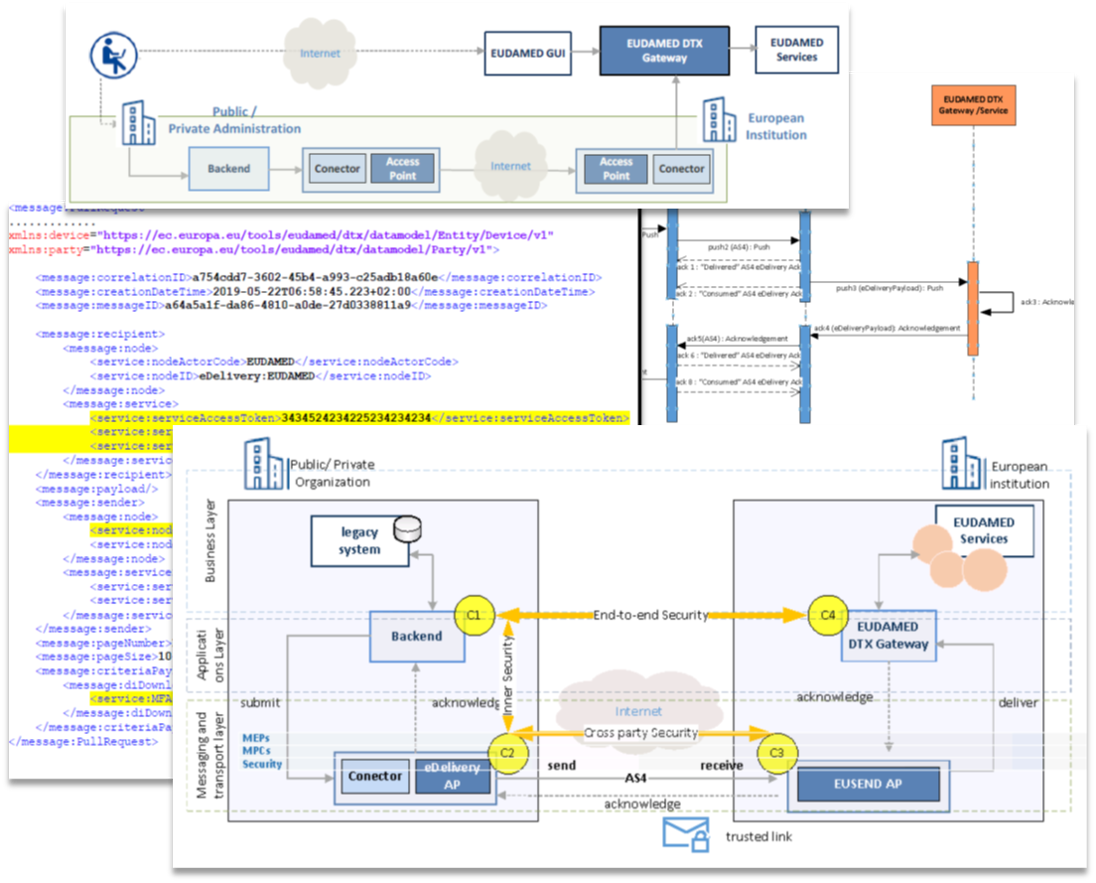1096x883 pixels.
Task: Click the Internet cloud next to the user icon
Action: (x=320, y=53)
